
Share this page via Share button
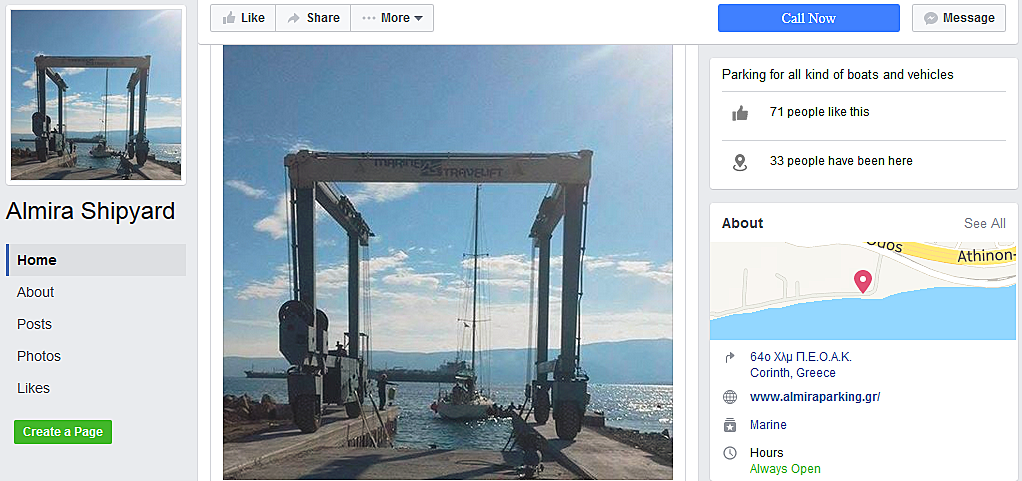click(x=314, y=18)
